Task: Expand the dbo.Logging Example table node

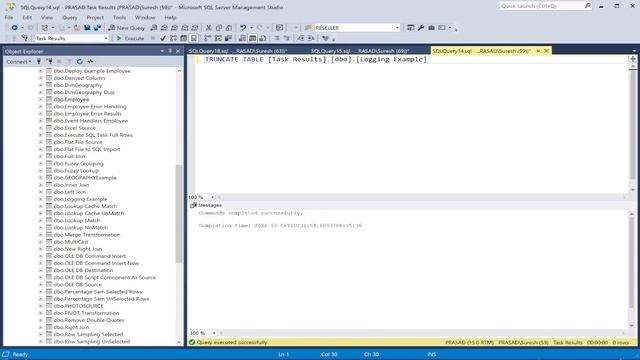Action: pyautogui.click(x=40, y=199)
